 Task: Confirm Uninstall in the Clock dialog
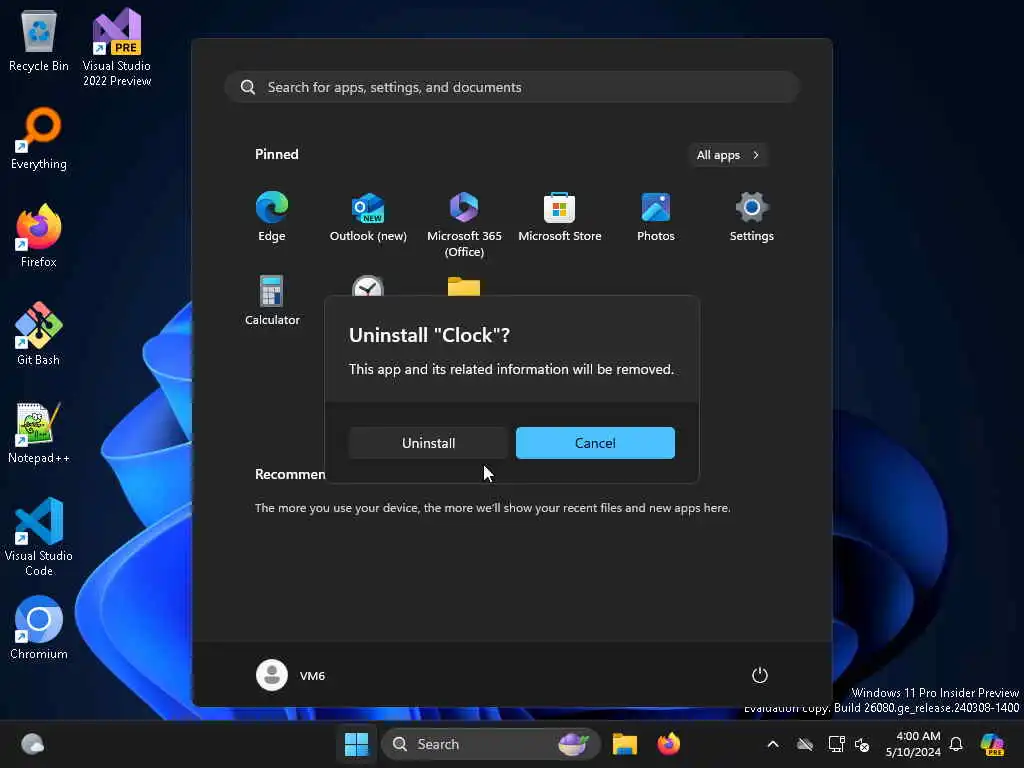click(x=428, y=443)
